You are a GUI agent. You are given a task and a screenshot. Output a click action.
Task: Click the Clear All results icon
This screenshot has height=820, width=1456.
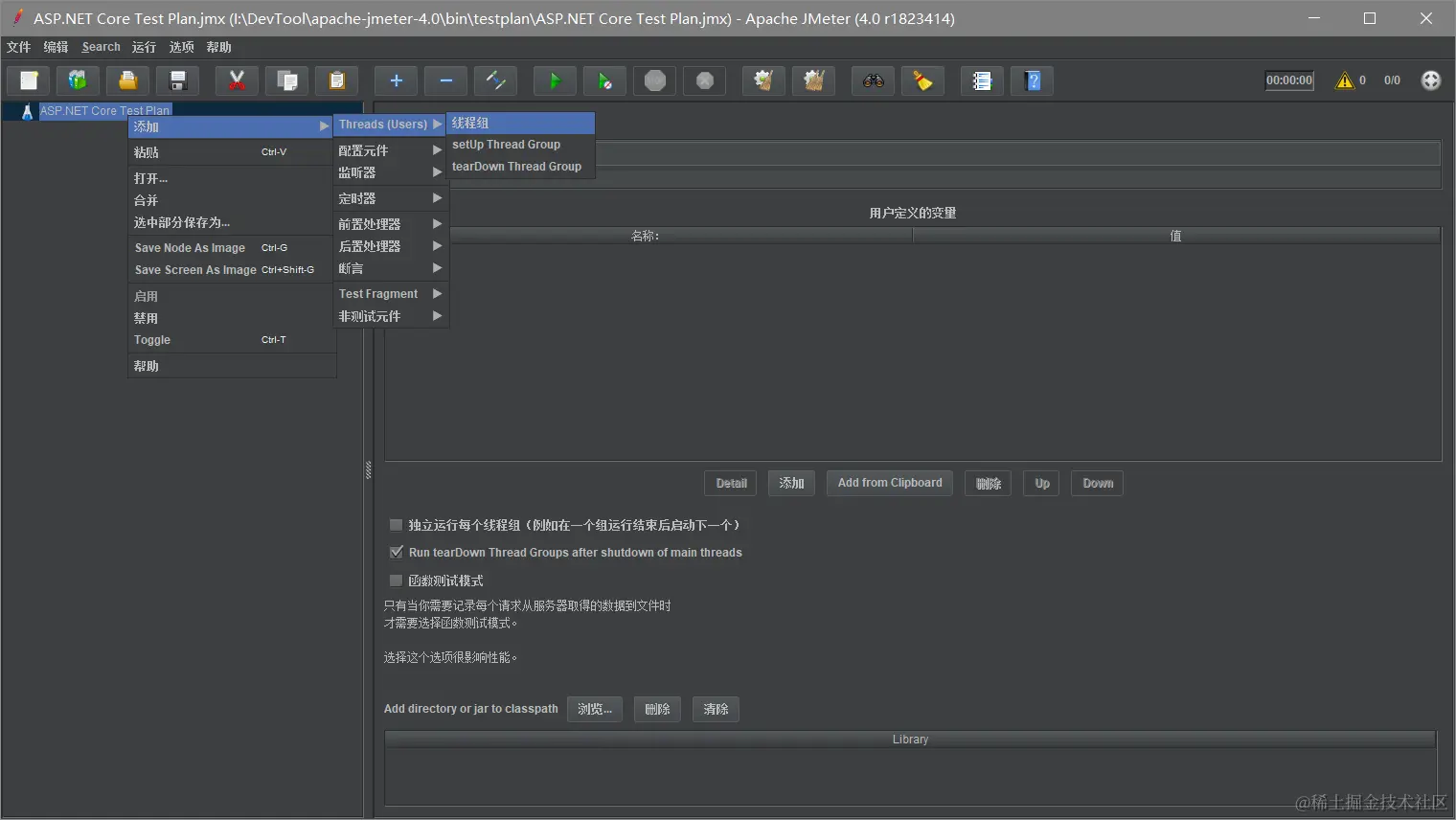tap(813, 81)
